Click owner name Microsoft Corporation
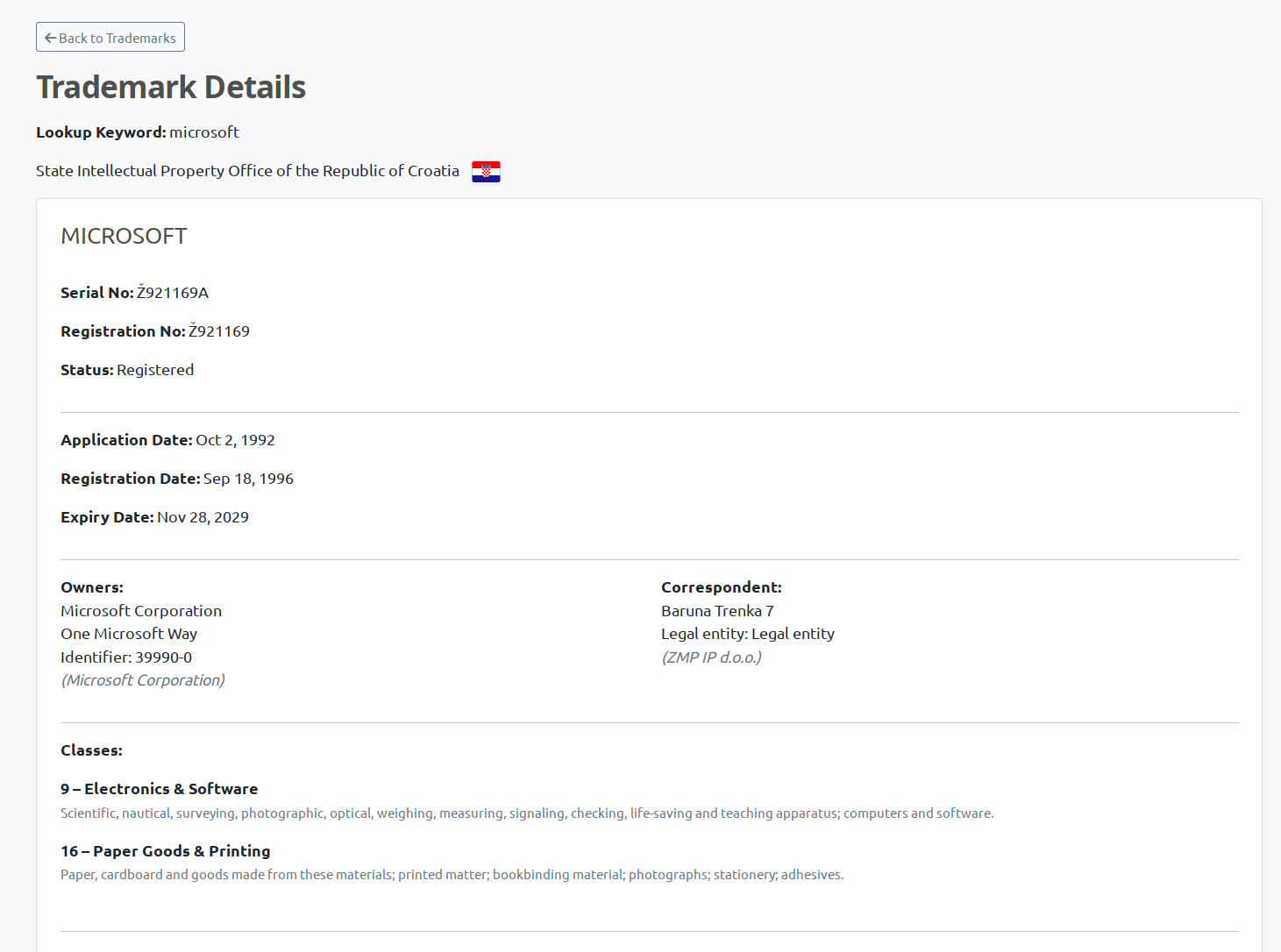Screen dimensions: 1281x952 point(141,611)
